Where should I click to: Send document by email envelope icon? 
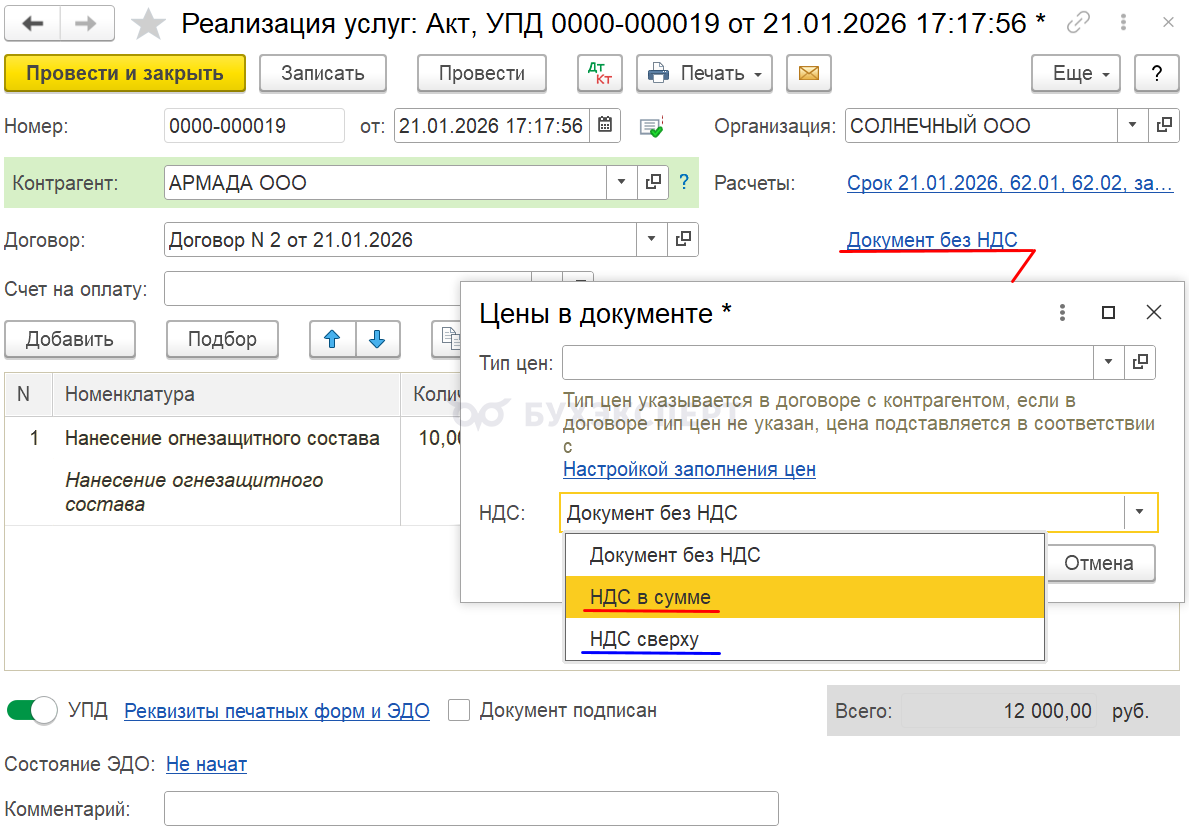[808, 74]
